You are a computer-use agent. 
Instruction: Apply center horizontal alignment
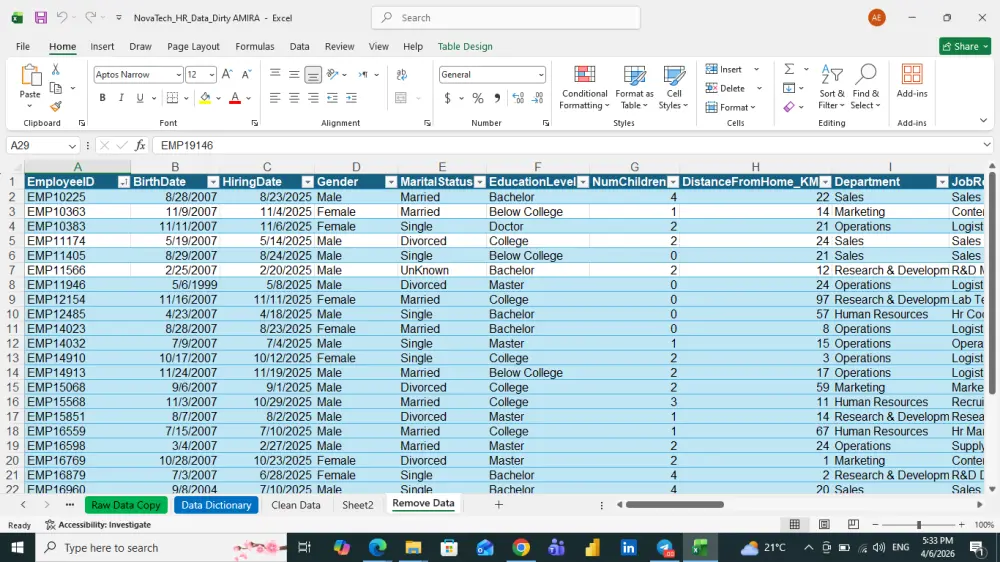[294, 98]
